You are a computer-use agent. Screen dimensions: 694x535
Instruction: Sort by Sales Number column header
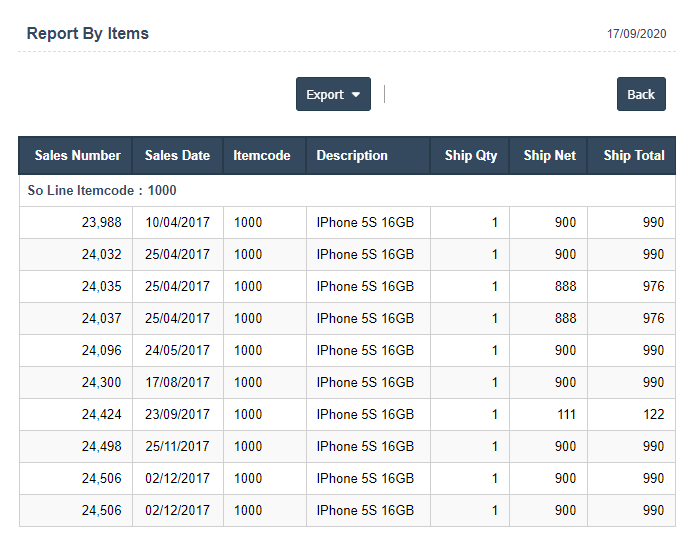pos(77,155)
